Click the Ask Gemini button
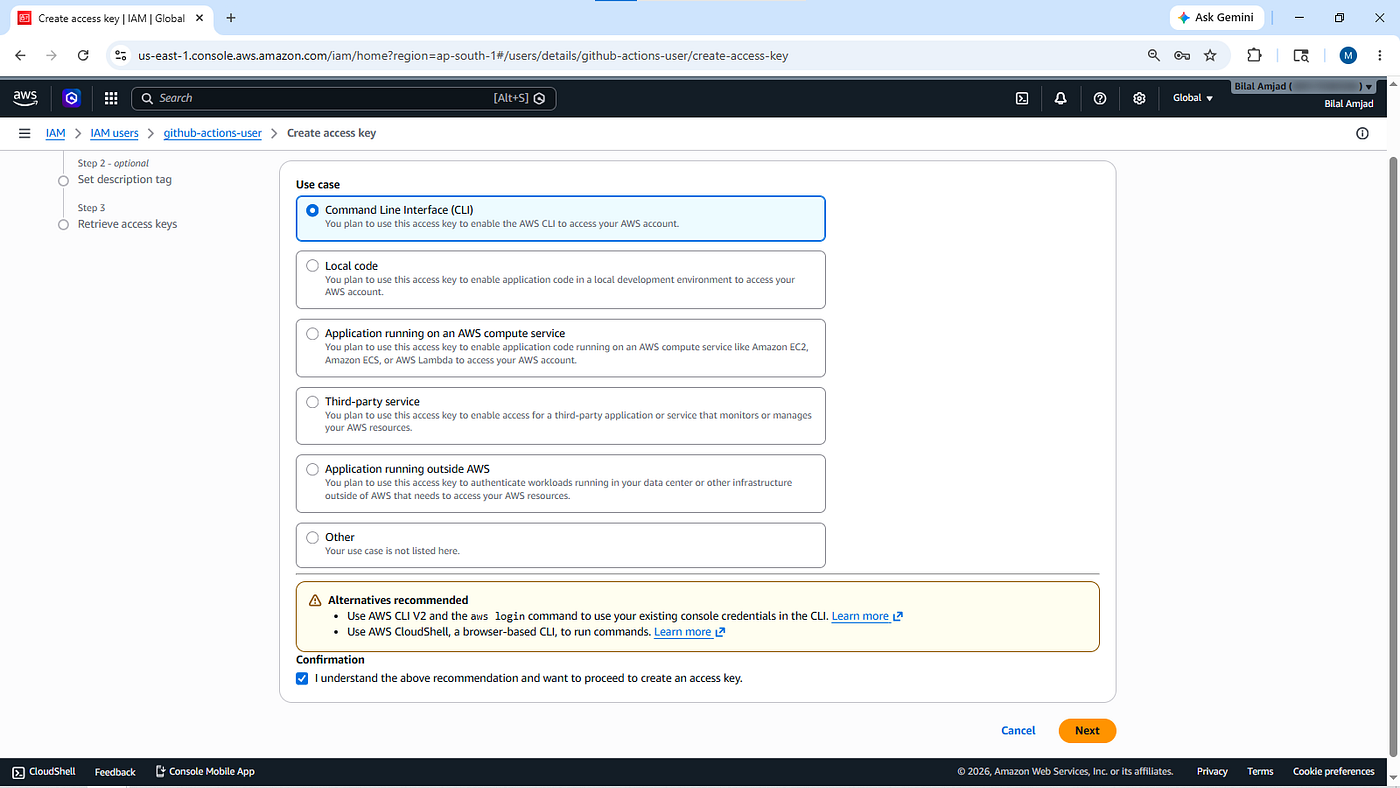 [x=1217, y=18]
